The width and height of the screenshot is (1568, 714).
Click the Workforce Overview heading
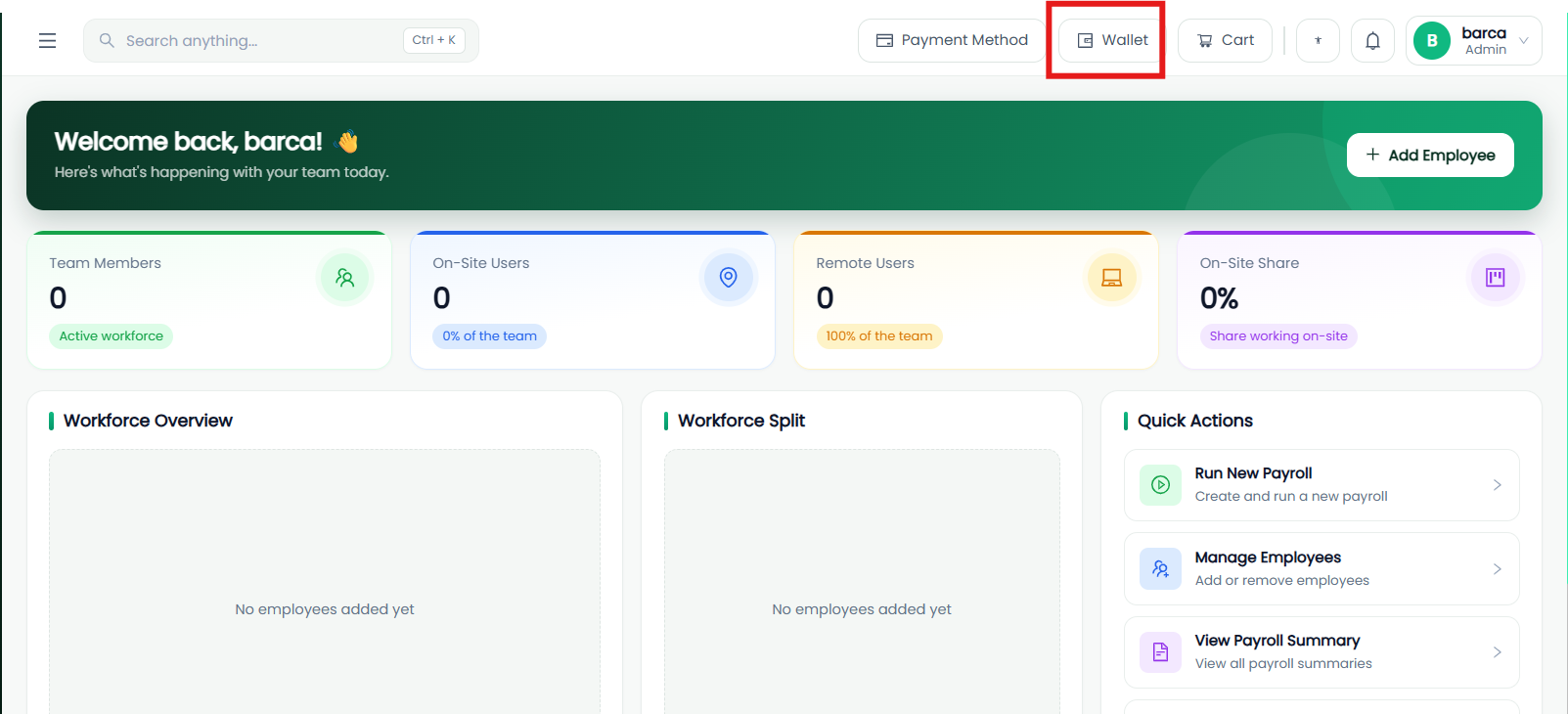pos(148,421)
